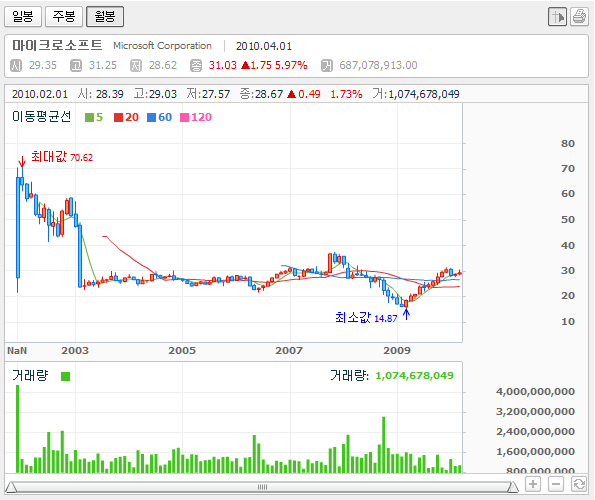This screenshot has height=500, width=595.
Task: Click the volume value 687,078,913.00
Action: (x=378, y=65)
